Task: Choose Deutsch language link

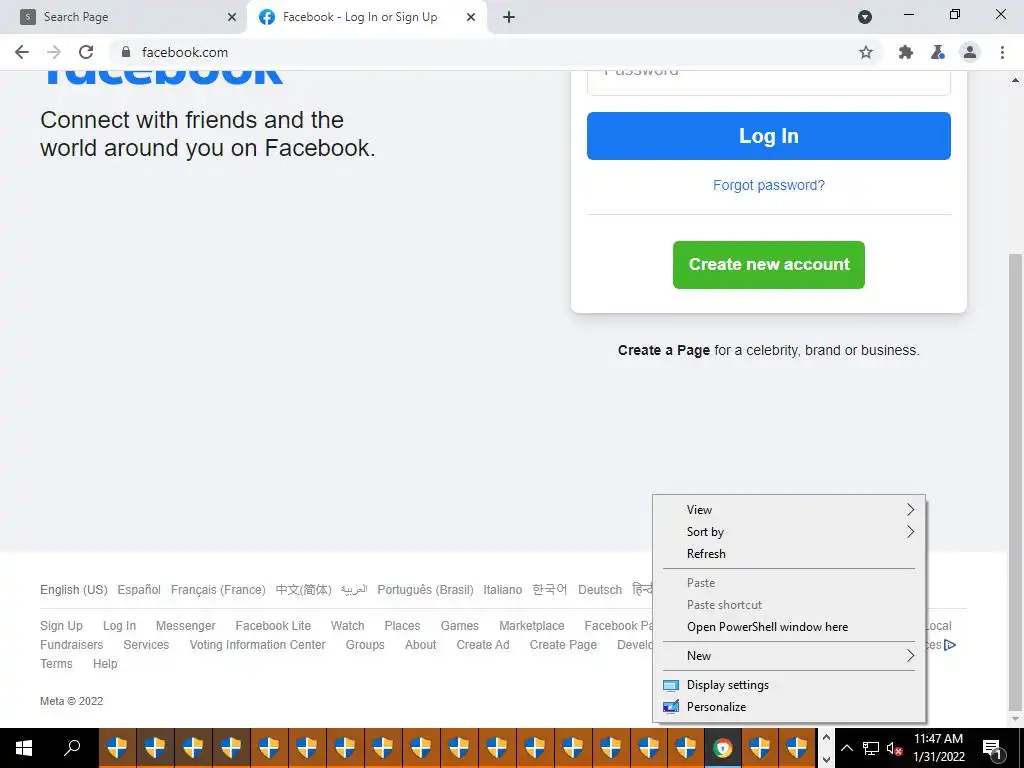Action: (600, 590)
